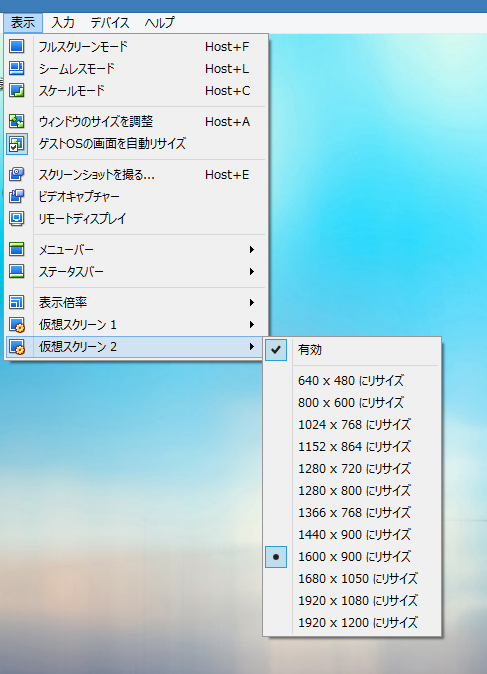The width and height of the screenshot is (487, 674).
Task: Click the video capture icon
Action: pyautogui.click(x=17, y=196)
